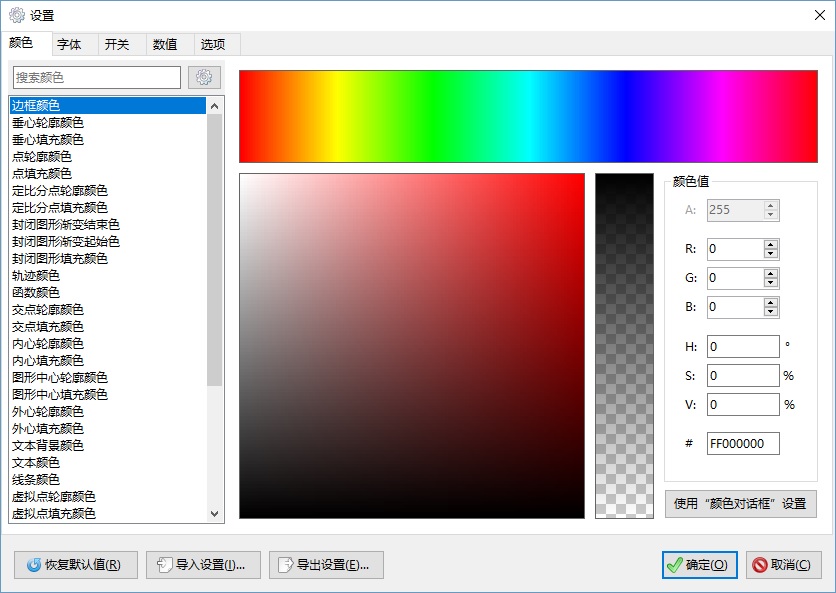This screenshot has height=593, width=836.
Task: Select 内心轮廓颜色 list item
Action: 108,344
